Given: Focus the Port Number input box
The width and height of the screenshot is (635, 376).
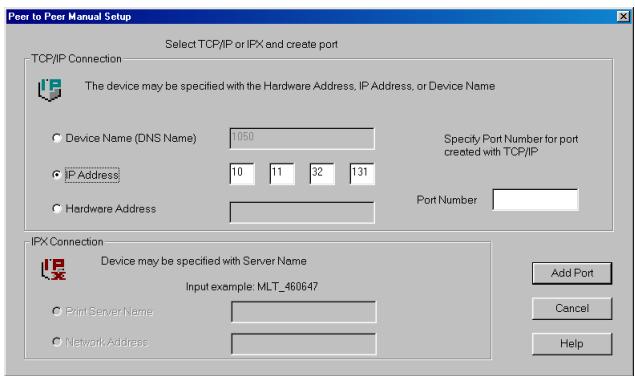Looking at the screenshot, I should (x=535, y=199).
